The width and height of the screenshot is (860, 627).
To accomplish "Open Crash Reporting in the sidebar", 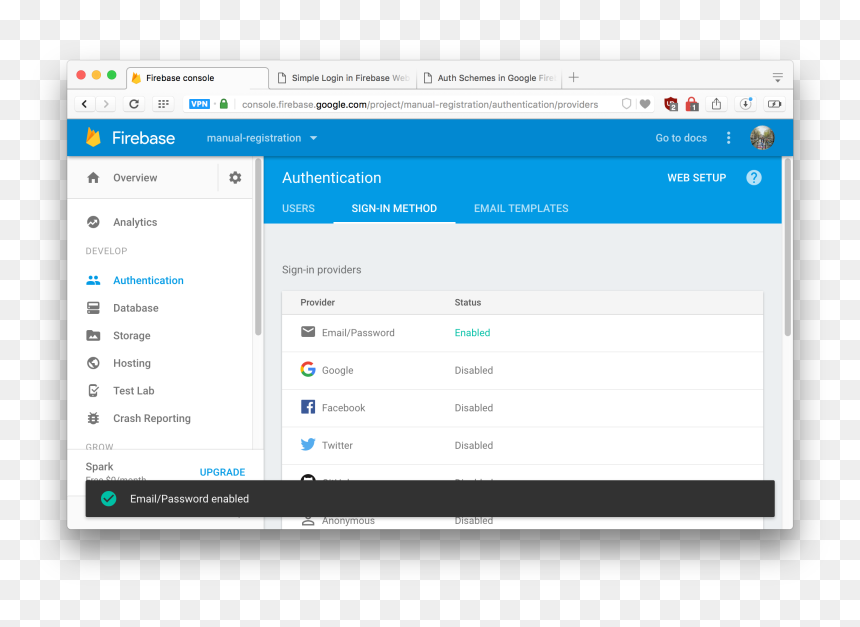I will click(x=152, y=418).
